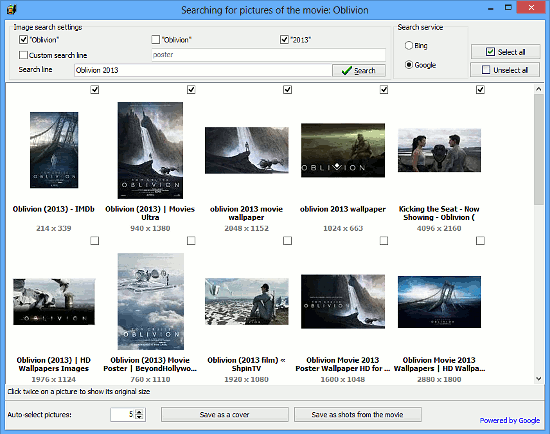
Task: Select the oblivion 2013 wallpaper thumbnail 1024 x 663
Action: tap(343, 150)
